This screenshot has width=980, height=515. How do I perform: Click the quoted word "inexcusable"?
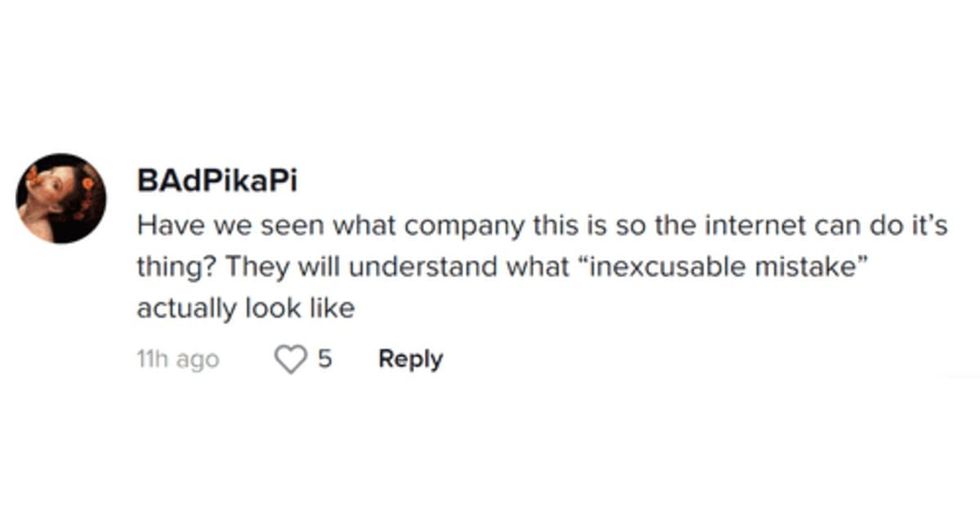coord(646,269)
